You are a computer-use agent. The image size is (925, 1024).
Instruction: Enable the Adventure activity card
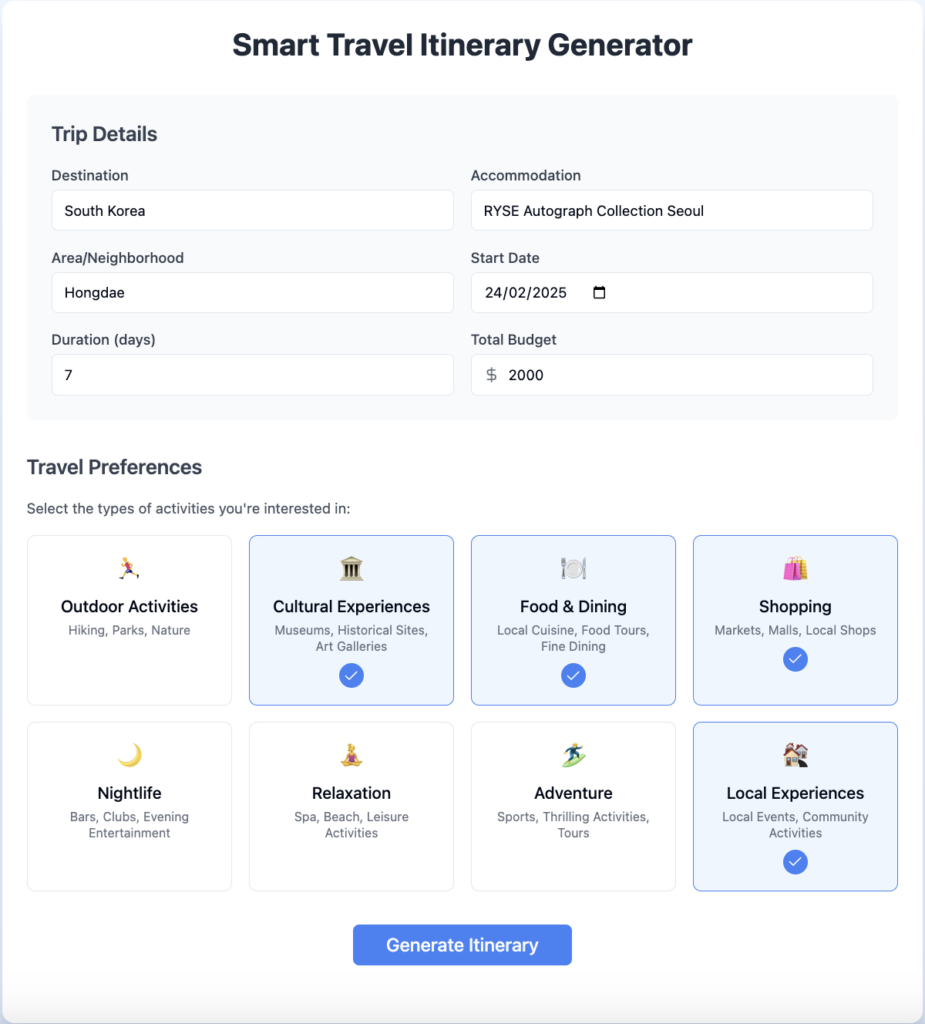coord(573,806)
